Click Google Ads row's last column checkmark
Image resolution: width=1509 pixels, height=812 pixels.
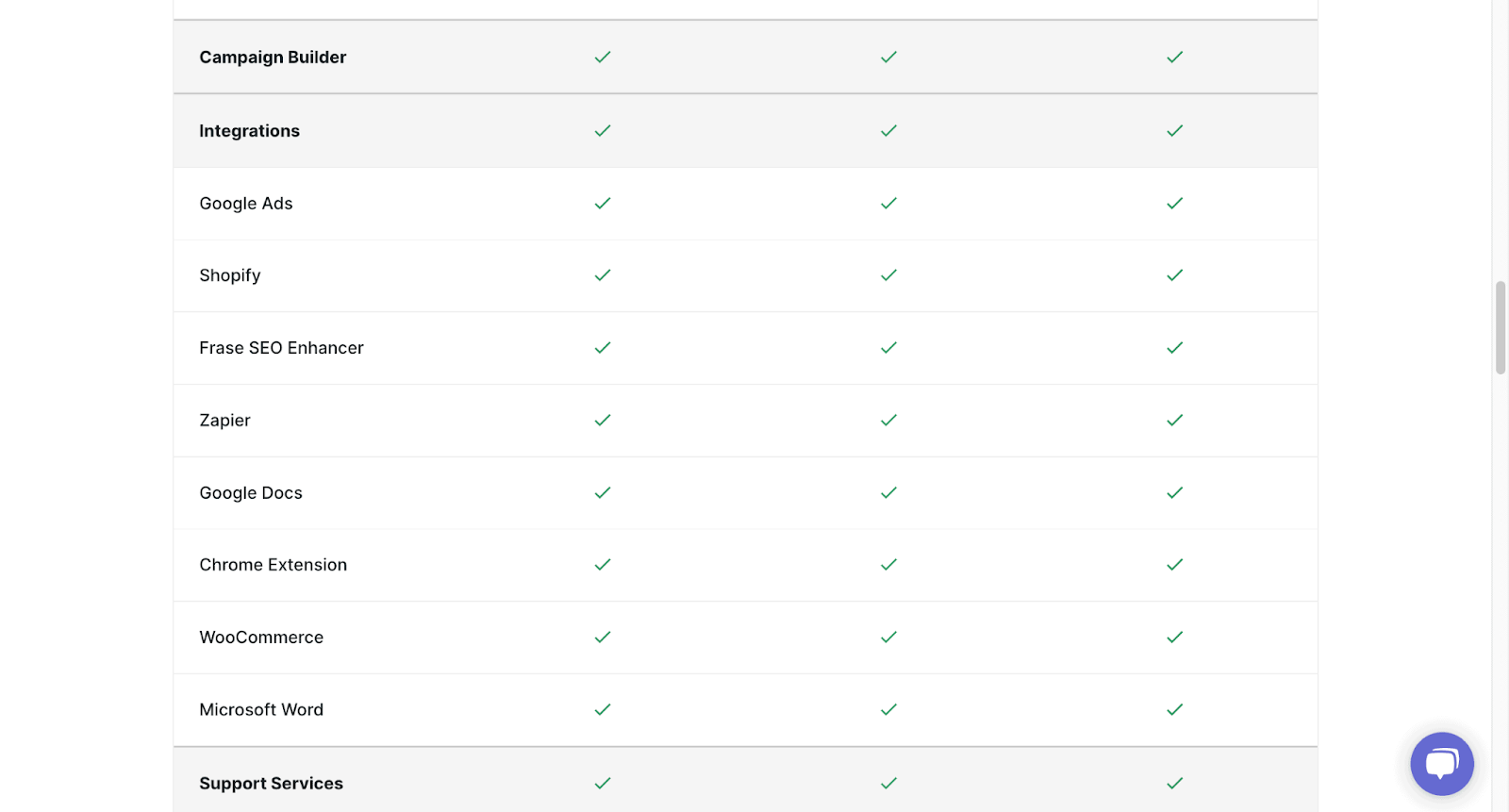click(1174, 204)
